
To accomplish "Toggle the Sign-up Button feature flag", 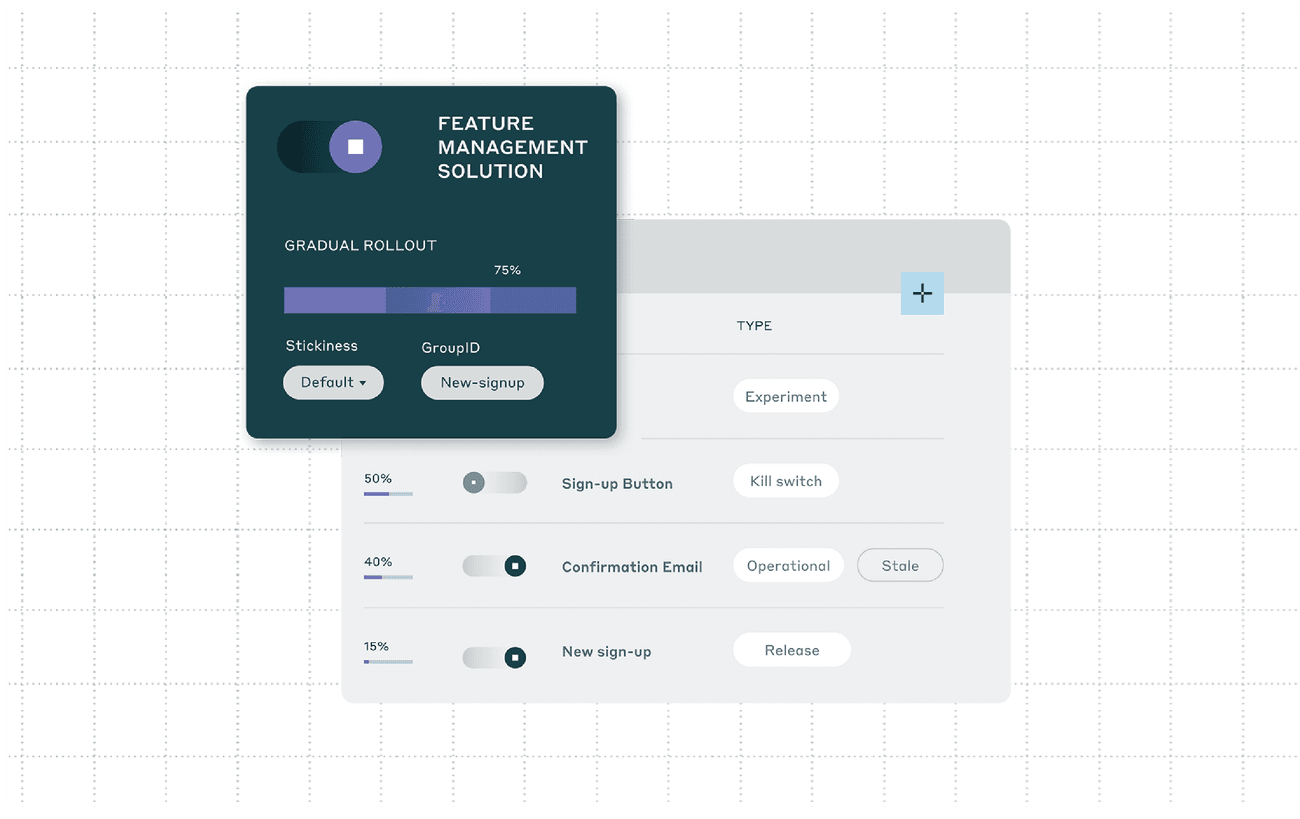I will [x=494, y=483].
